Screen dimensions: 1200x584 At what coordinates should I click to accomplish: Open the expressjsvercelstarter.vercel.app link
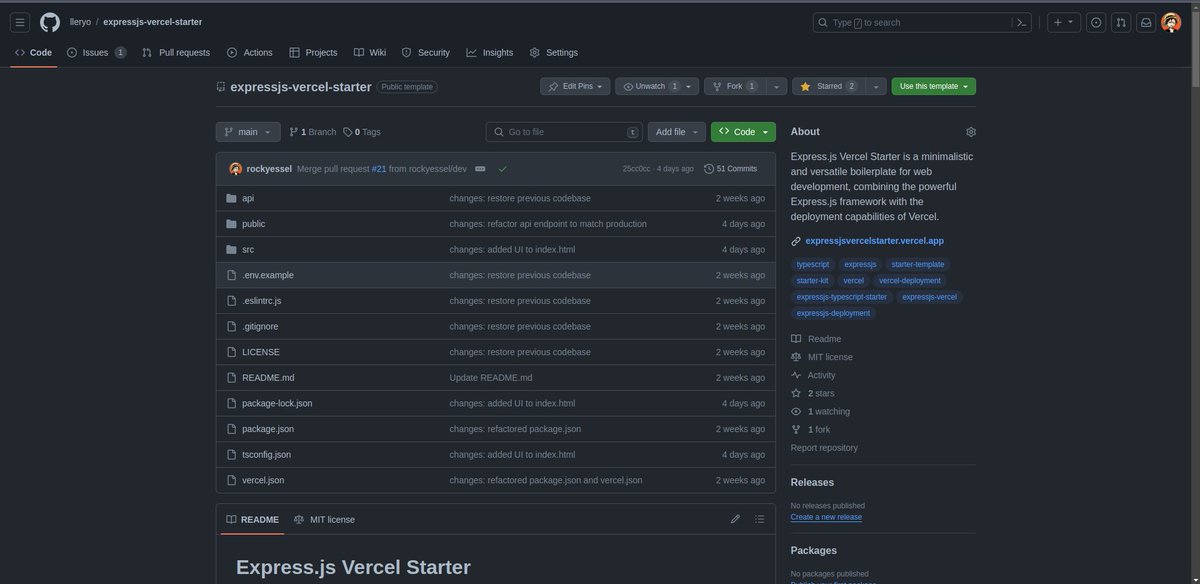click(874, 241)
